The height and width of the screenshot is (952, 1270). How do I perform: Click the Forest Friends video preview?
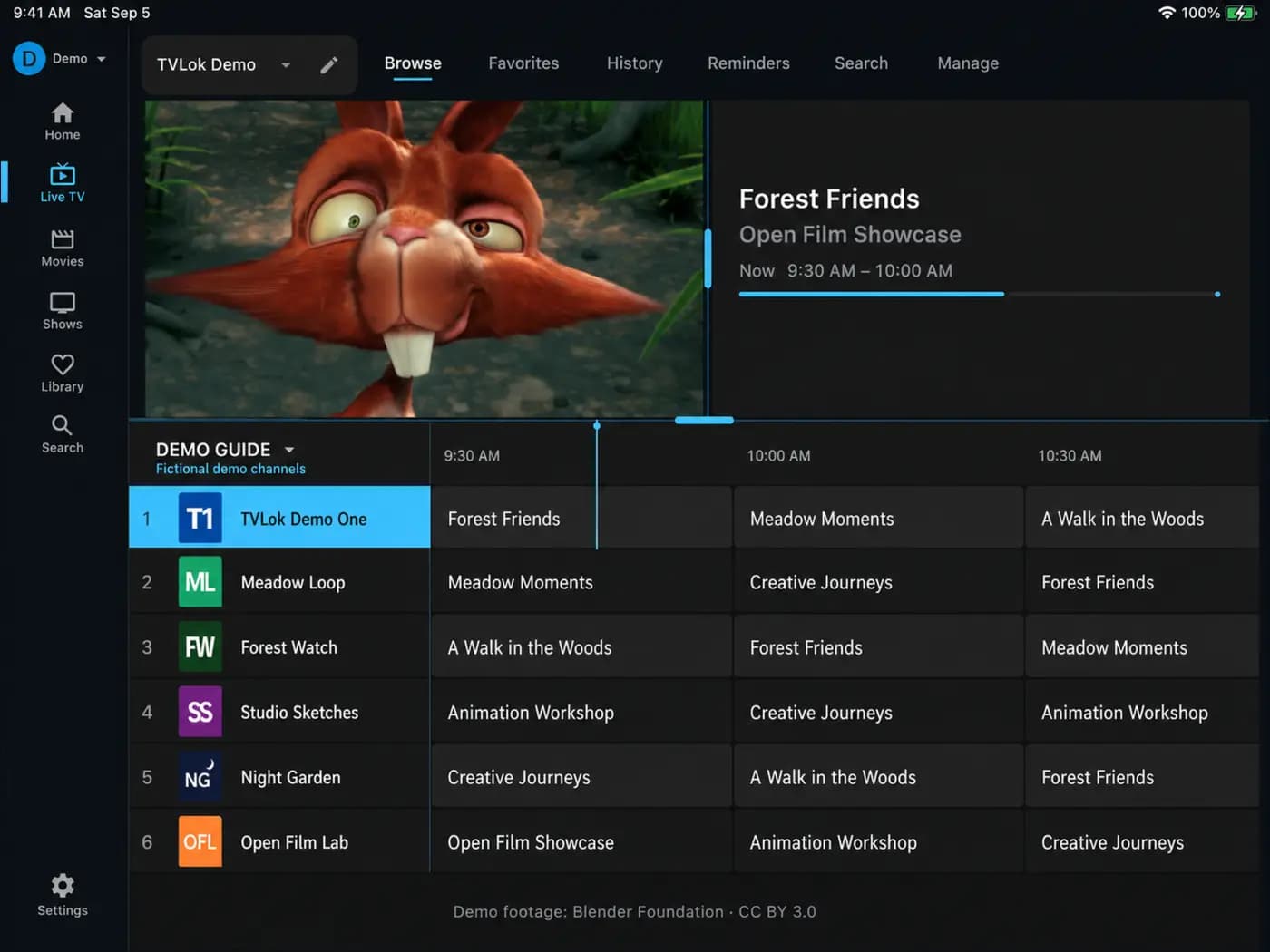point(425,258)
